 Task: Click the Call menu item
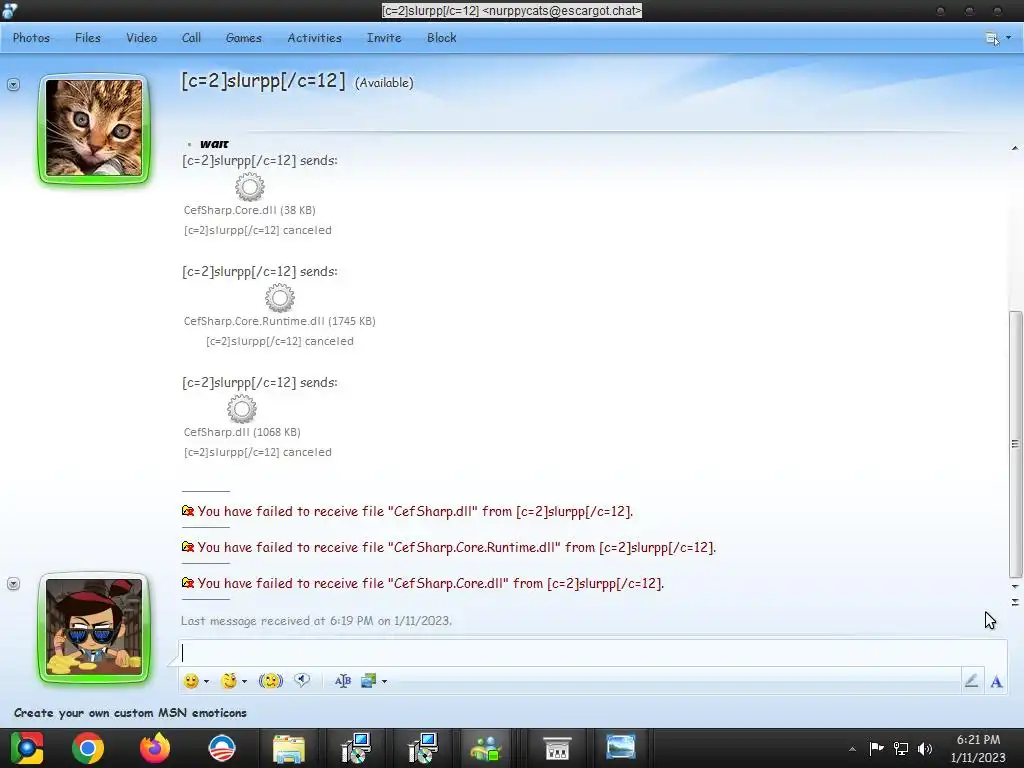click(191, 38)
